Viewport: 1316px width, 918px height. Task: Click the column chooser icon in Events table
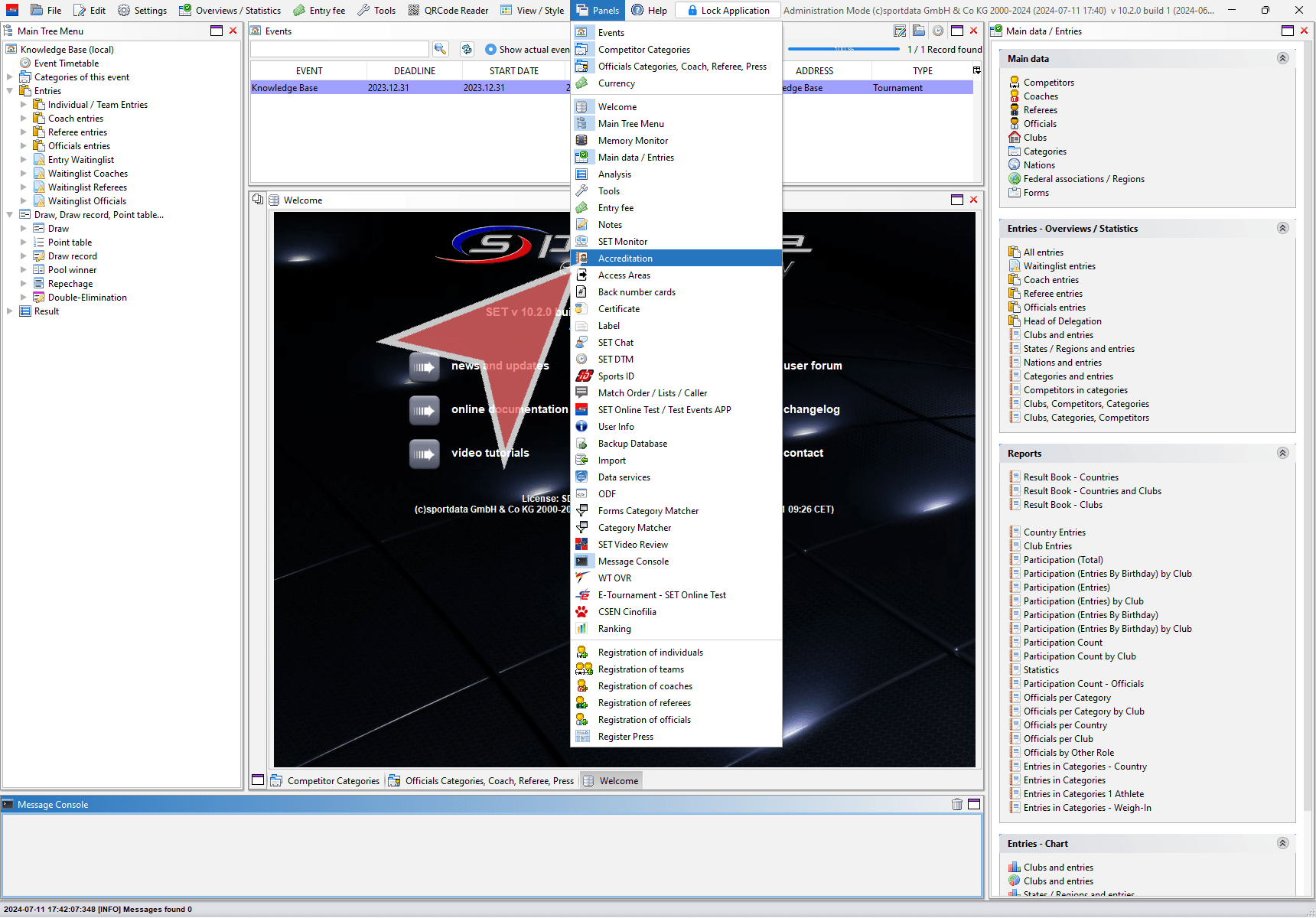click(976, 70)
